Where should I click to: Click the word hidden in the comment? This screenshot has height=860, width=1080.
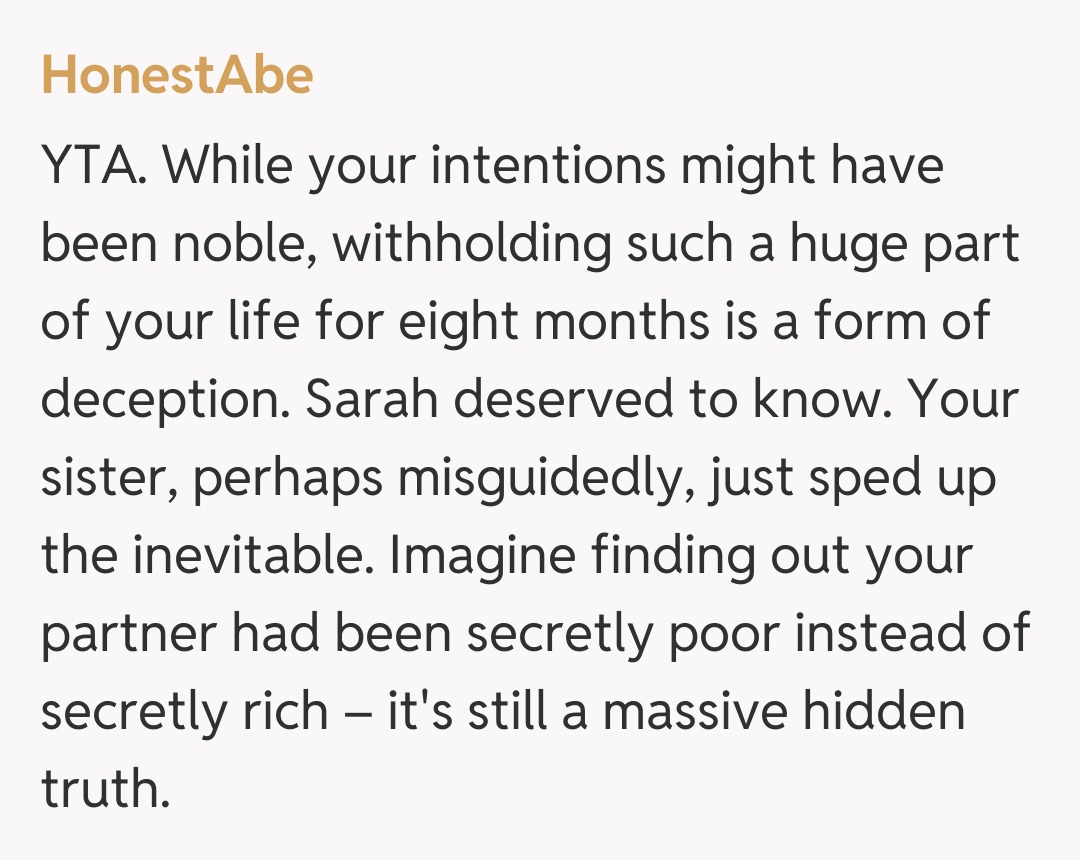tap(892, 713)
